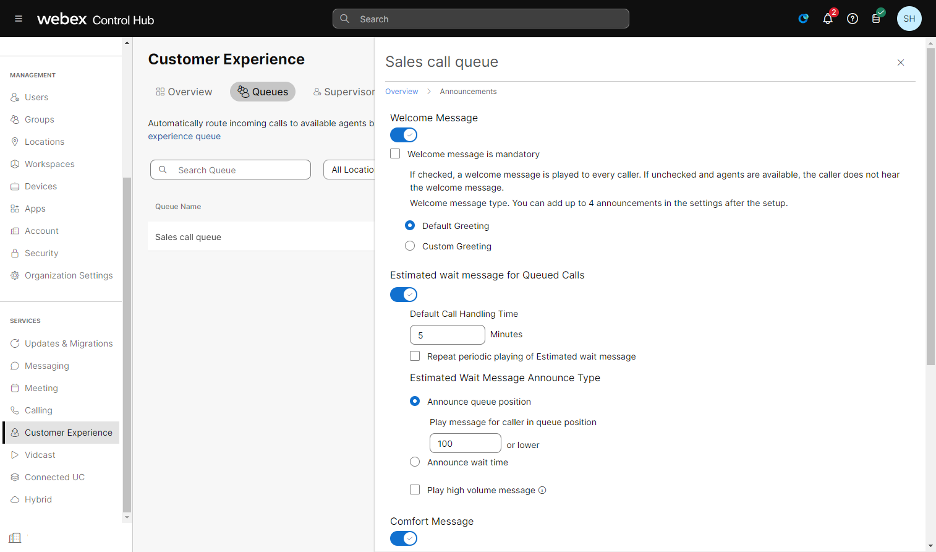Open the Webex assistant icon in header

(x=803, y=19)
